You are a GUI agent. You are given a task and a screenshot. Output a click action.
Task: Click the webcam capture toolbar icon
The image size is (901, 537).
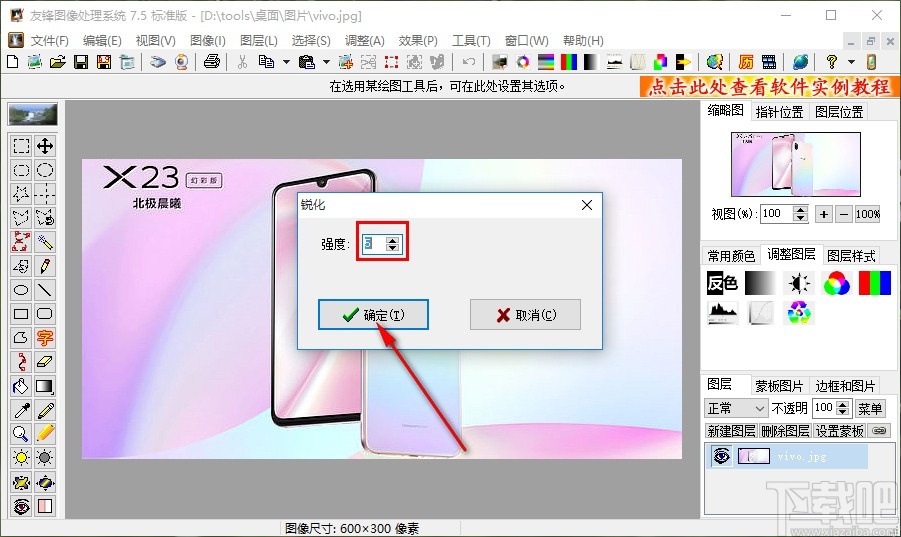(x=182, y=61)
